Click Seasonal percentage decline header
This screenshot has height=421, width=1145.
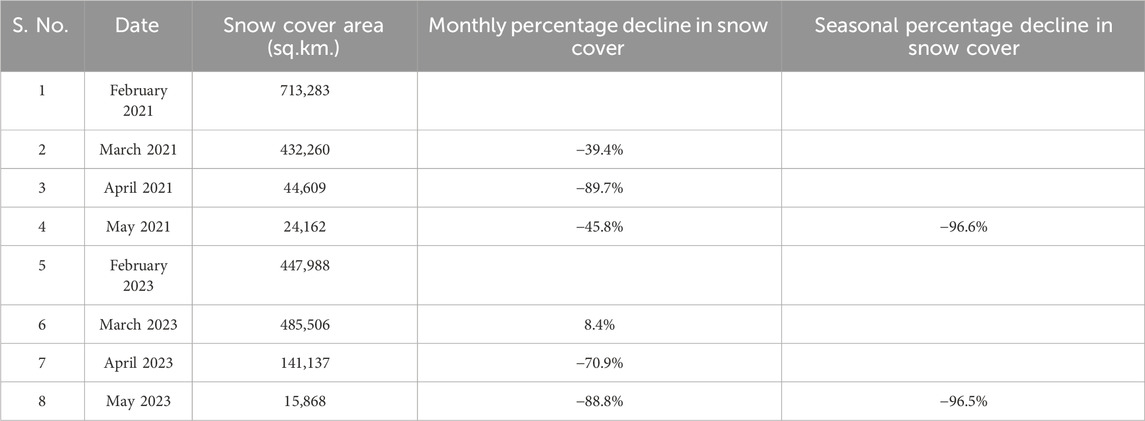[x=963, y=36]
